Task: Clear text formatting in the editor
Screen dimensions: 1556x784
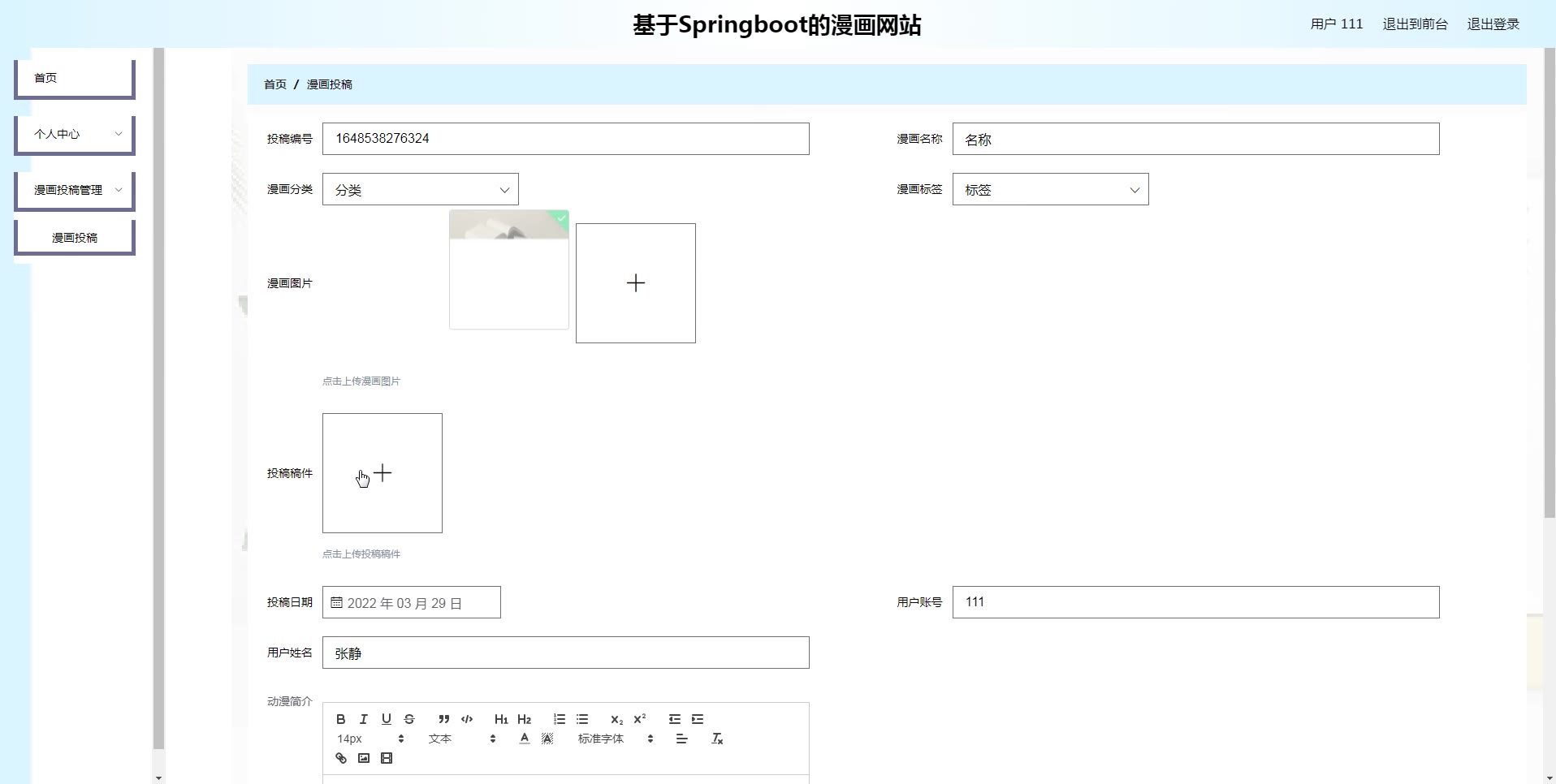Action: coord(717,739)
